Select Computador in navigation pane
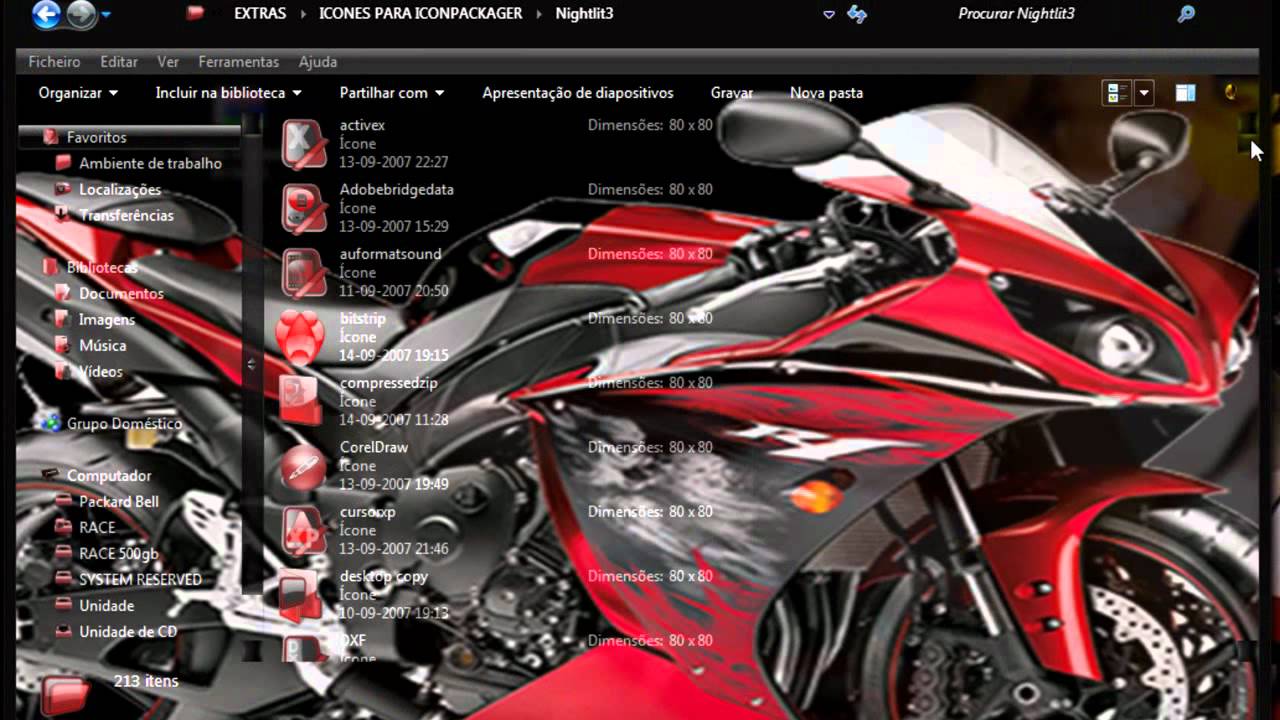This screenshot has width=1280, height=720. tap(109, 475)
